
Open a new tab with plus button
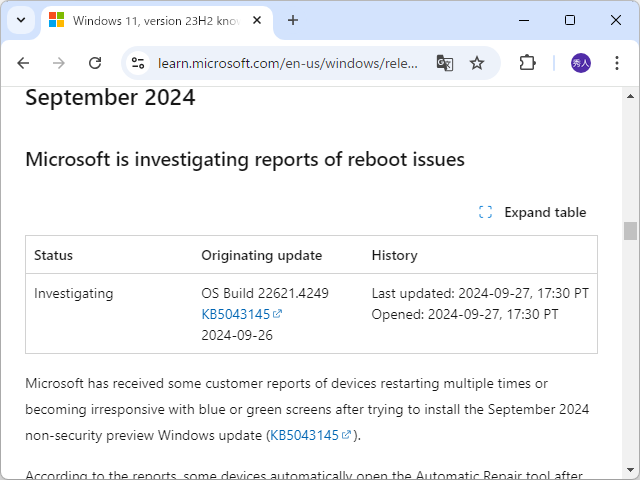[x=293, y=20]
